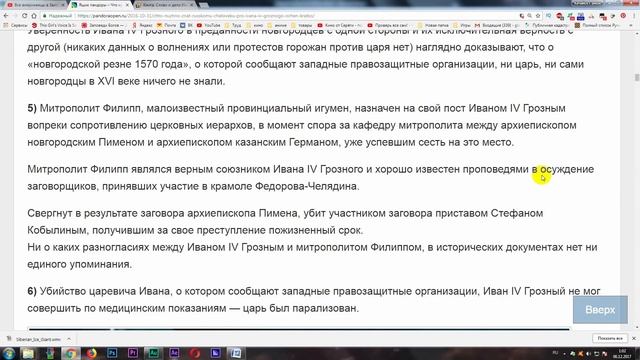Open the ВК bookmark
Screen dimensions: 640x360
187,25
